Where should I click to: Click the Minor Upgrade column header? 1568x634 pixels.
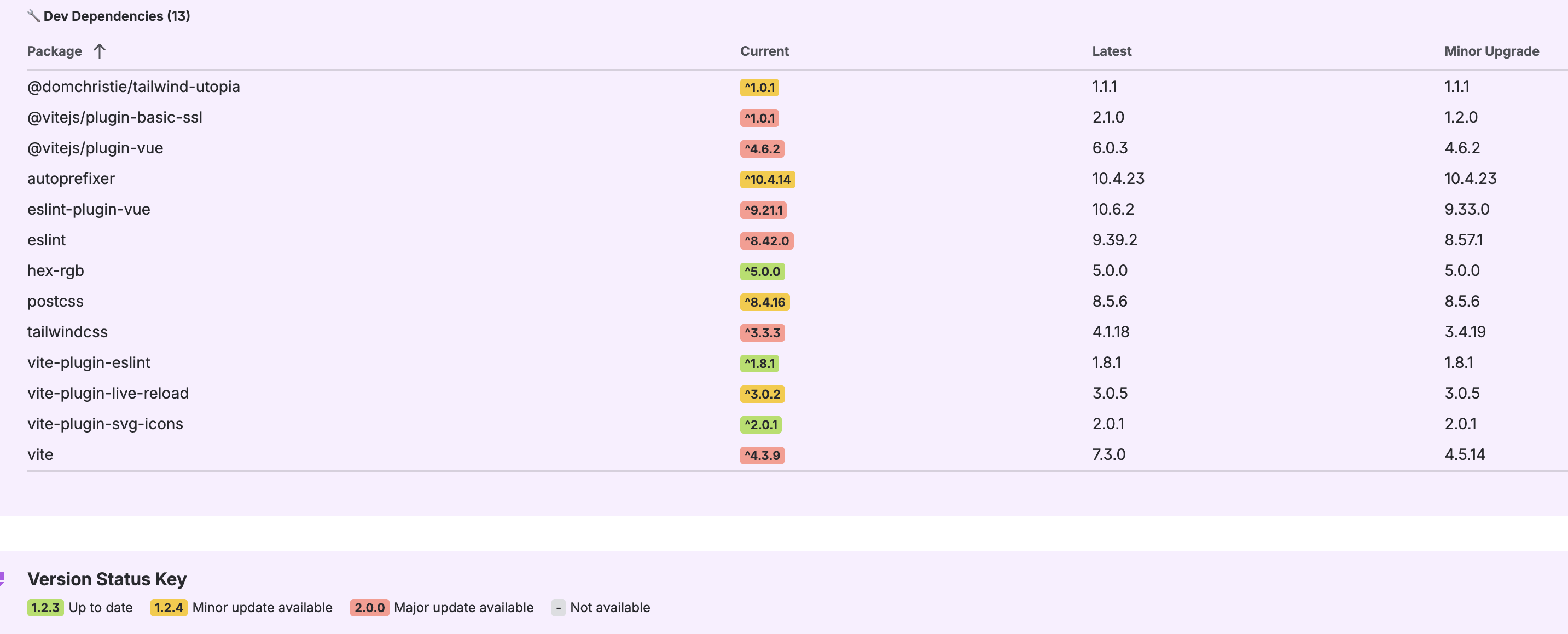(x=1491, y=51)
